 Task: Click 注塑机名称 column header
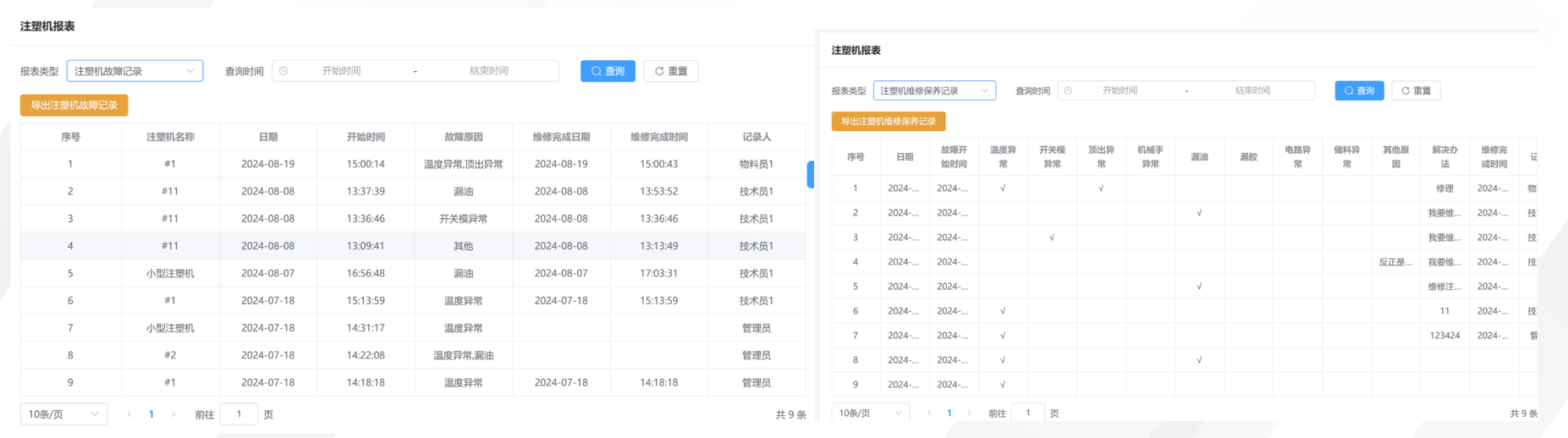point(170,137)
